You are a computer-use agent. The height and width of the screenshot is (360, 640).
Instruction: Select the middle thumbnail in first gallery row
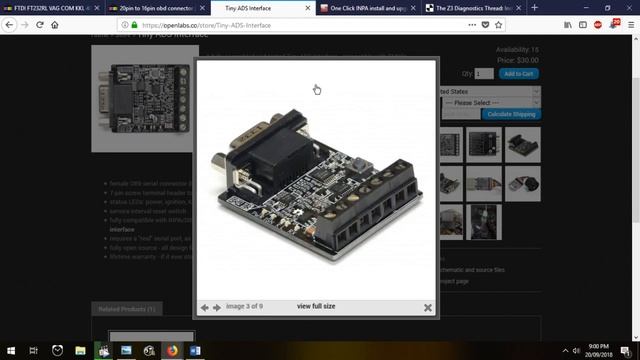point(484,144)
